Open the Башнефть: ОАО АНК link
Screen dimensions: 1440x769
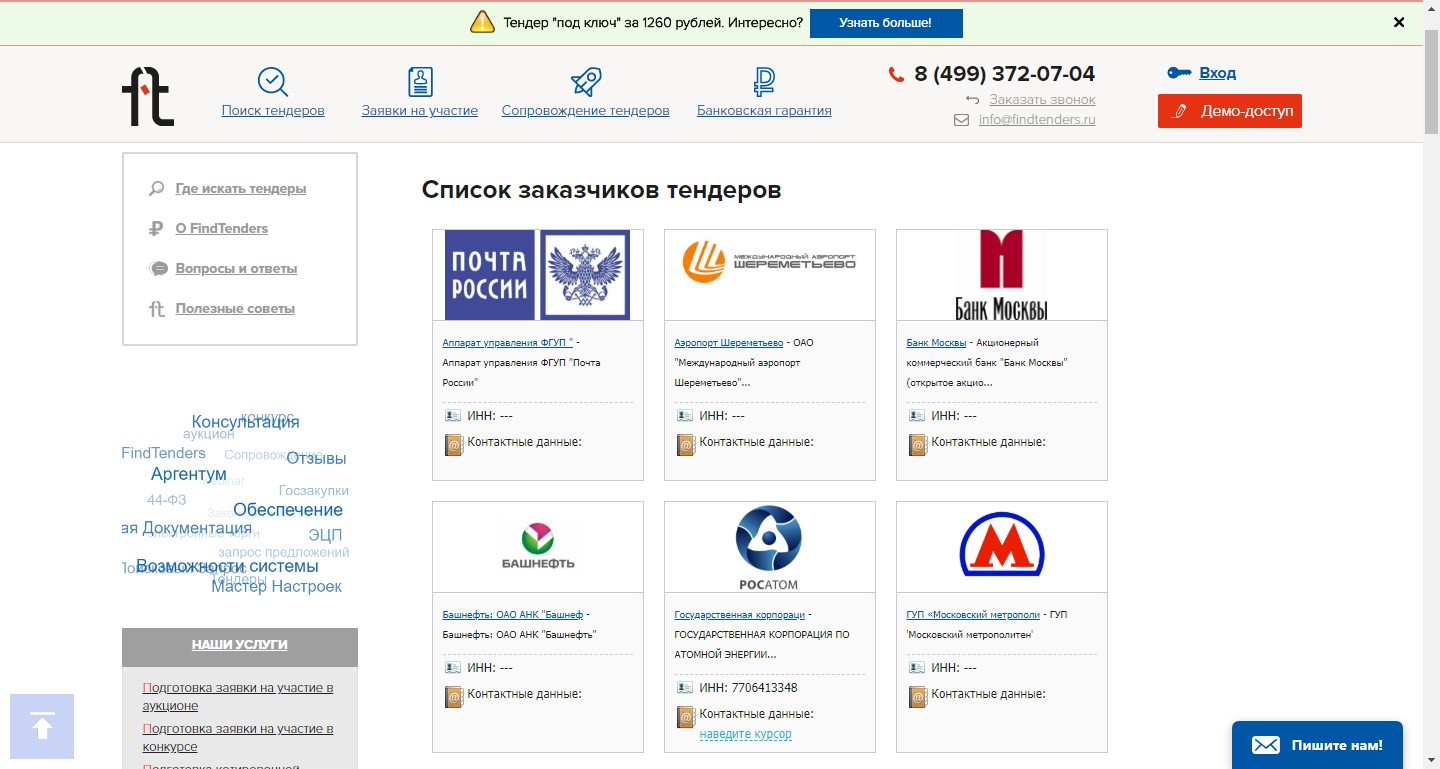[x=513, y=615]
